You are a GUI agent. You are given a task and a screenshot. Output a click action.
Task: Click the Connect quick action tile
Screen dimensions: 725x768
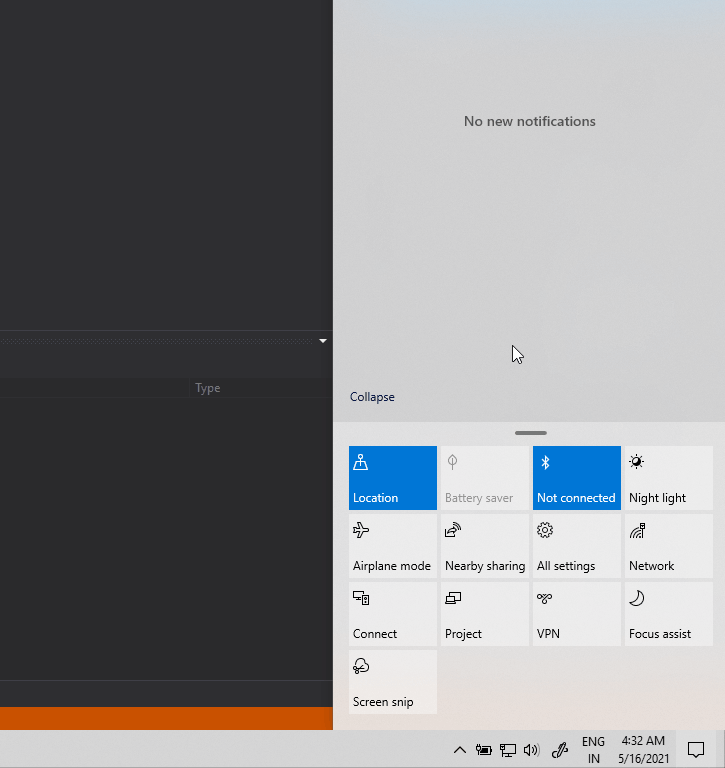(392, 614)
